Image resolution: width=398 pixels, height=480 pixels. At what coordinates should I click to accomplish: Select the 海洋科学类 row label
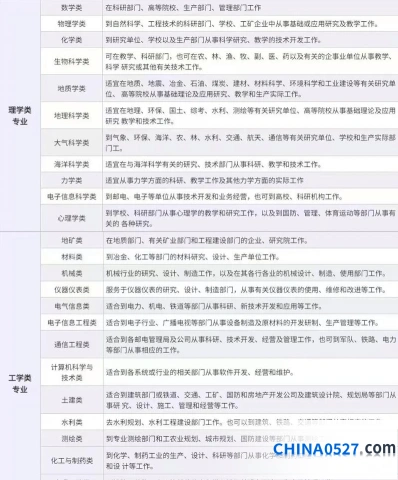(x=72, y=164)
